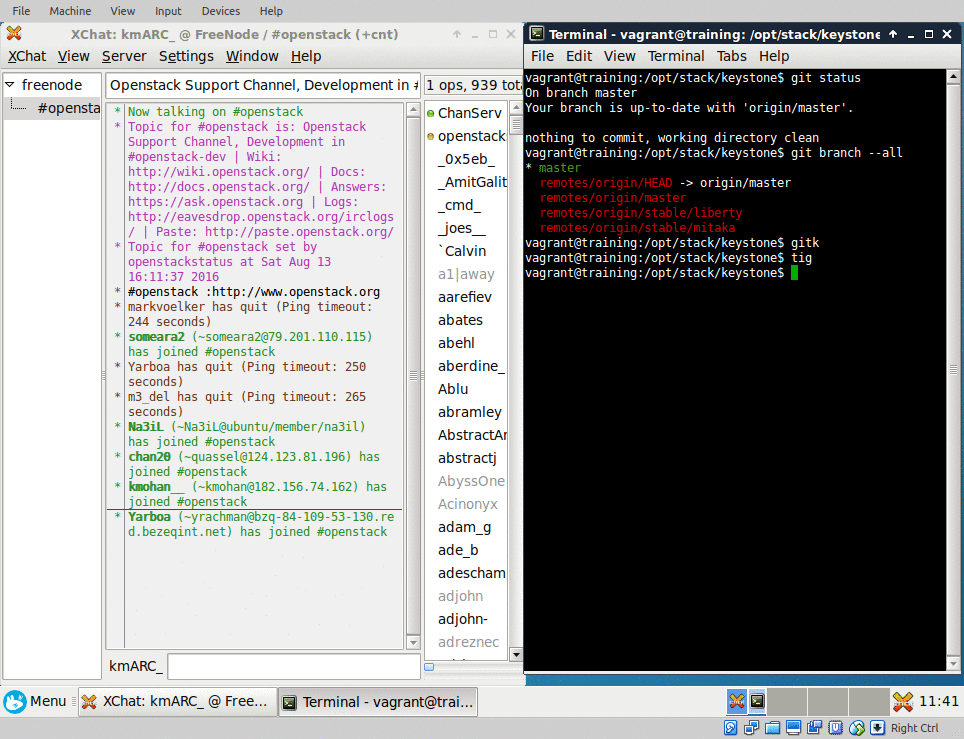Click the XChat logo icon in window corner
This screenshot has width=964, height=739.
click(13, 33)
